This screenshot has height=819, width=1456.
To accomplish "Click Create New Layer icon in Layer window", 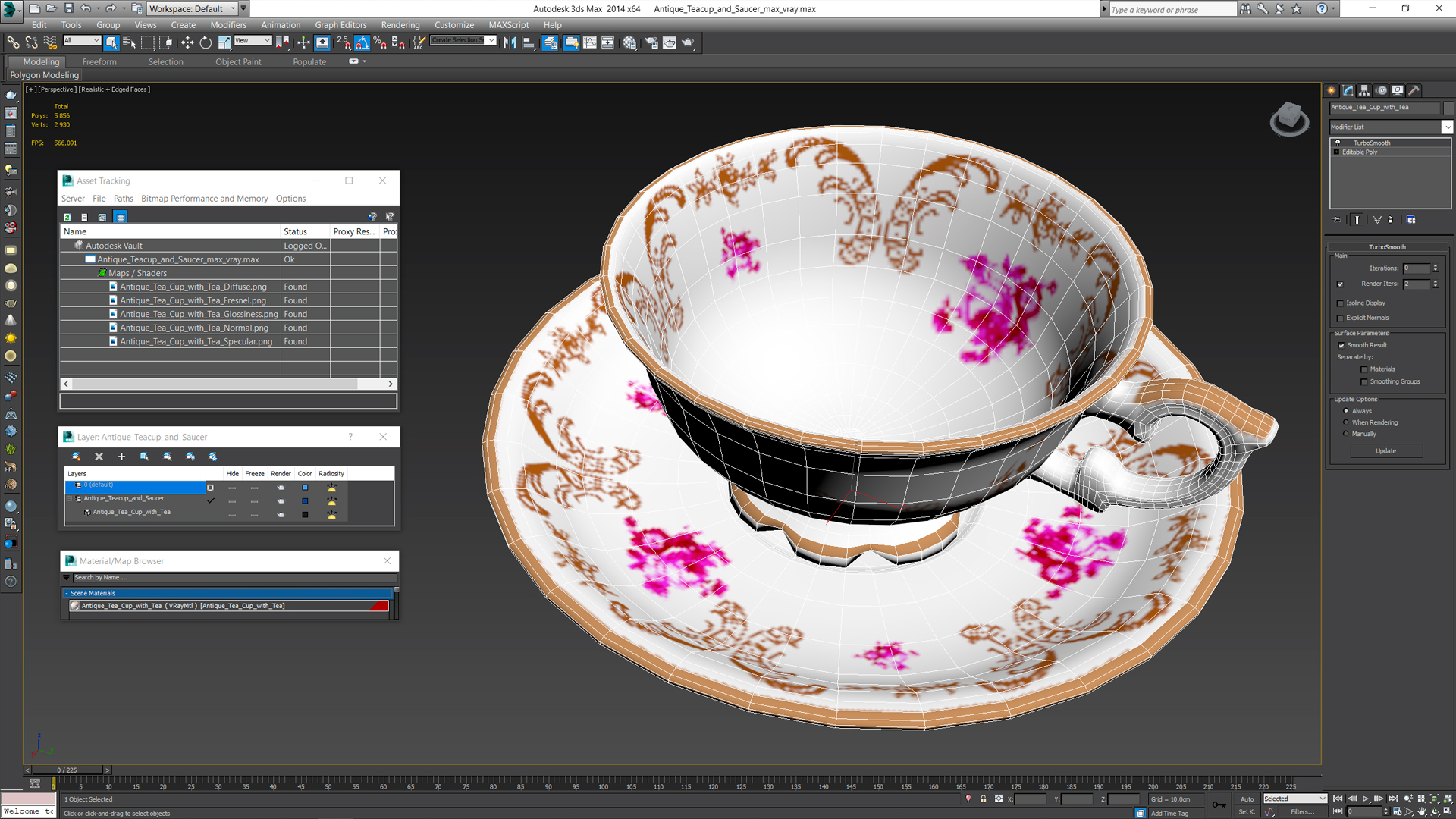I will coord(76,457).
